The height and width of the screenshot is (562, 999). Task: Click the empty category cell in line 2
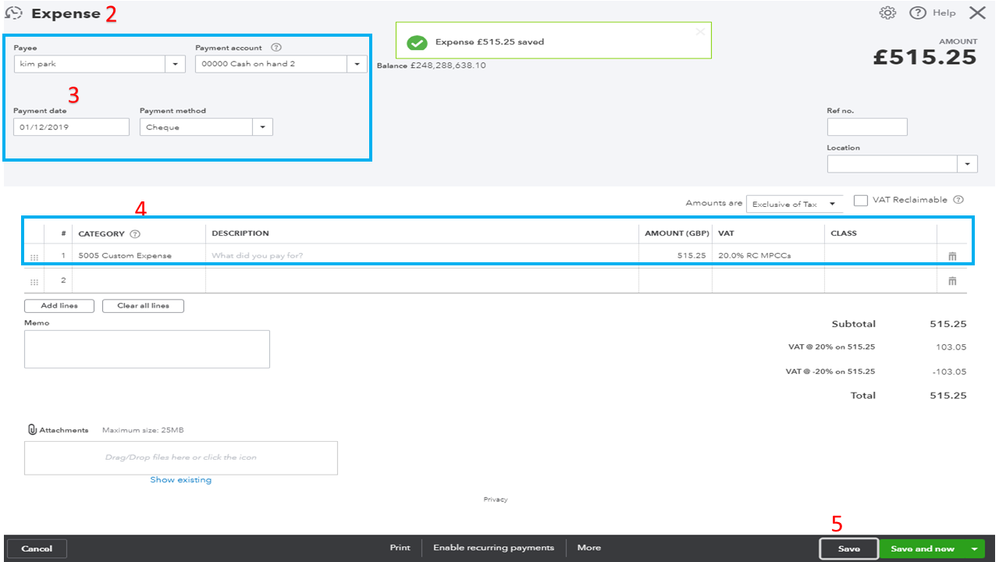[x=139, y=280]
